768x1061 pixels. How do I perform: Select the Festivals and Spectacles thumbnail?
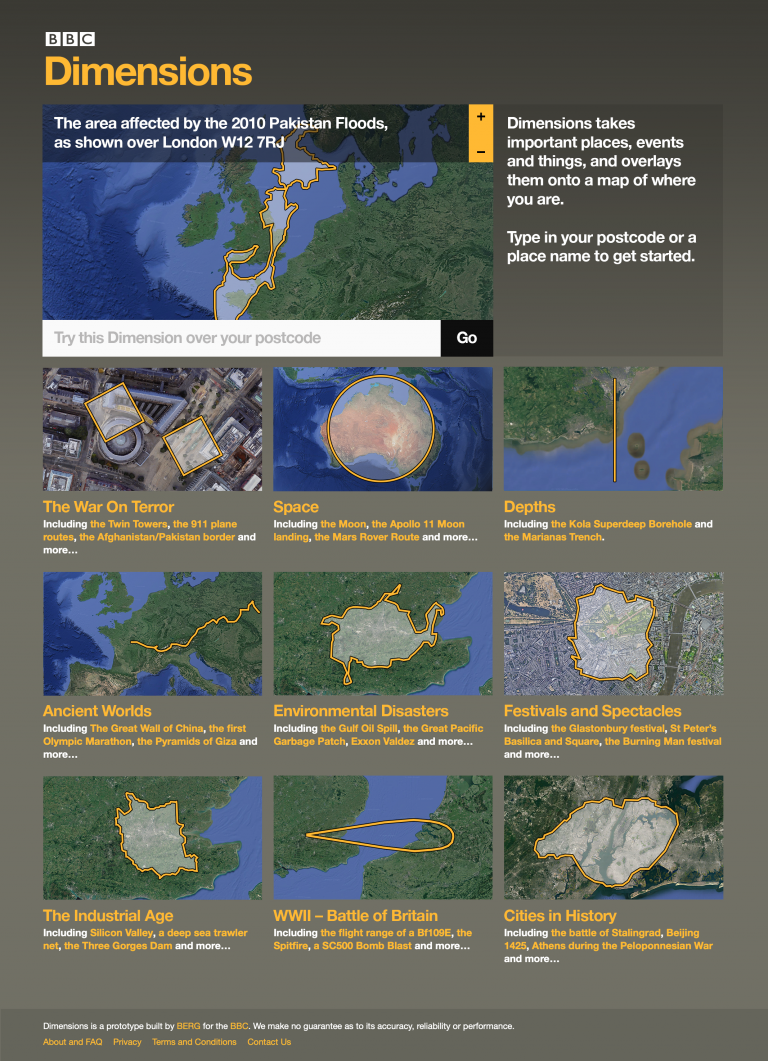[x=613, y=633]
